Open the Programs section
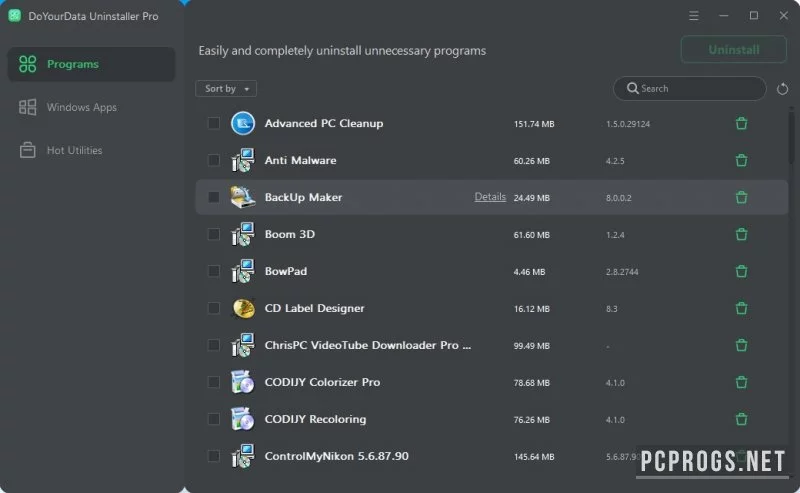 point(91,64)
